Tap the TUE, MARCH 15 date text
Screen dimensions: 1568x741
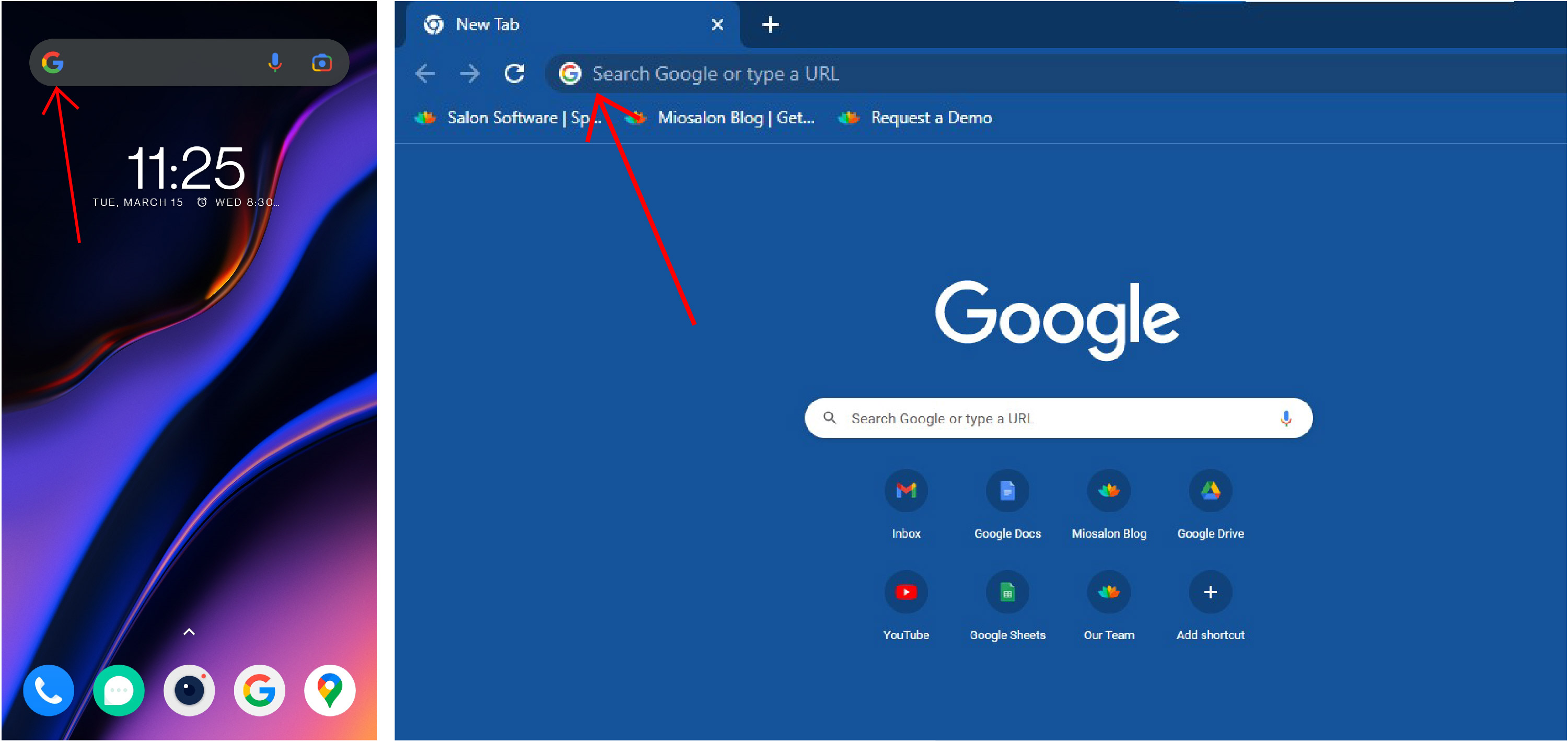137,202
